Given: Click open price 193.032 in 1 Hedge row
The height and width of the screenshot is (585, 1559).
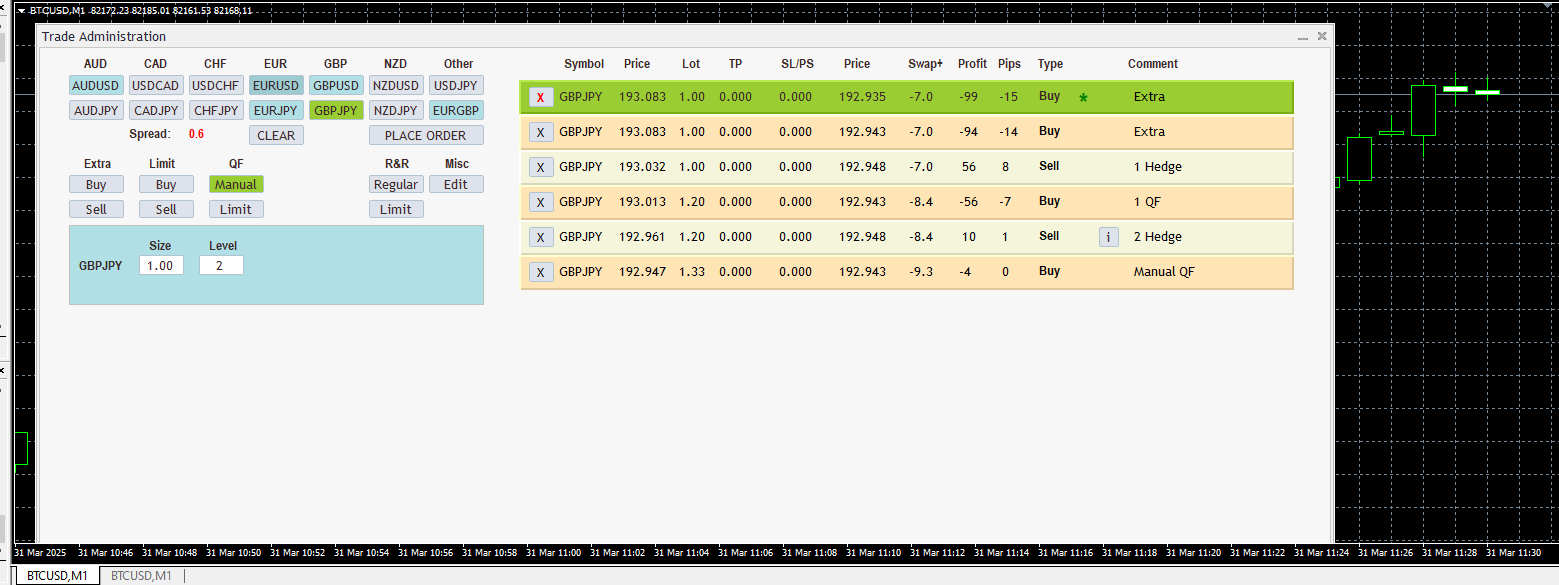Looking at the screenshot, I should pos(642,167).
